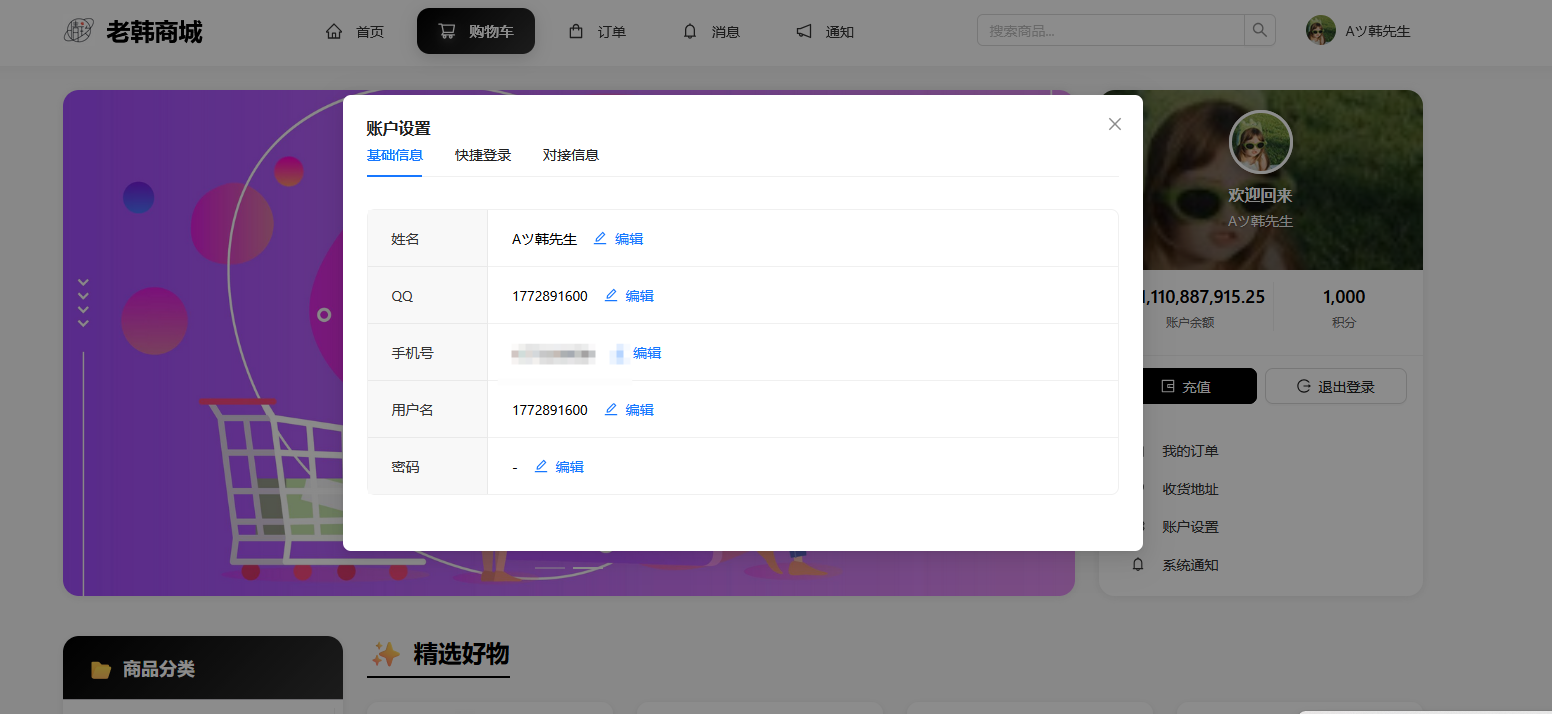Open the user avatar in header

pyautogui.click(x=1320, y=31)
